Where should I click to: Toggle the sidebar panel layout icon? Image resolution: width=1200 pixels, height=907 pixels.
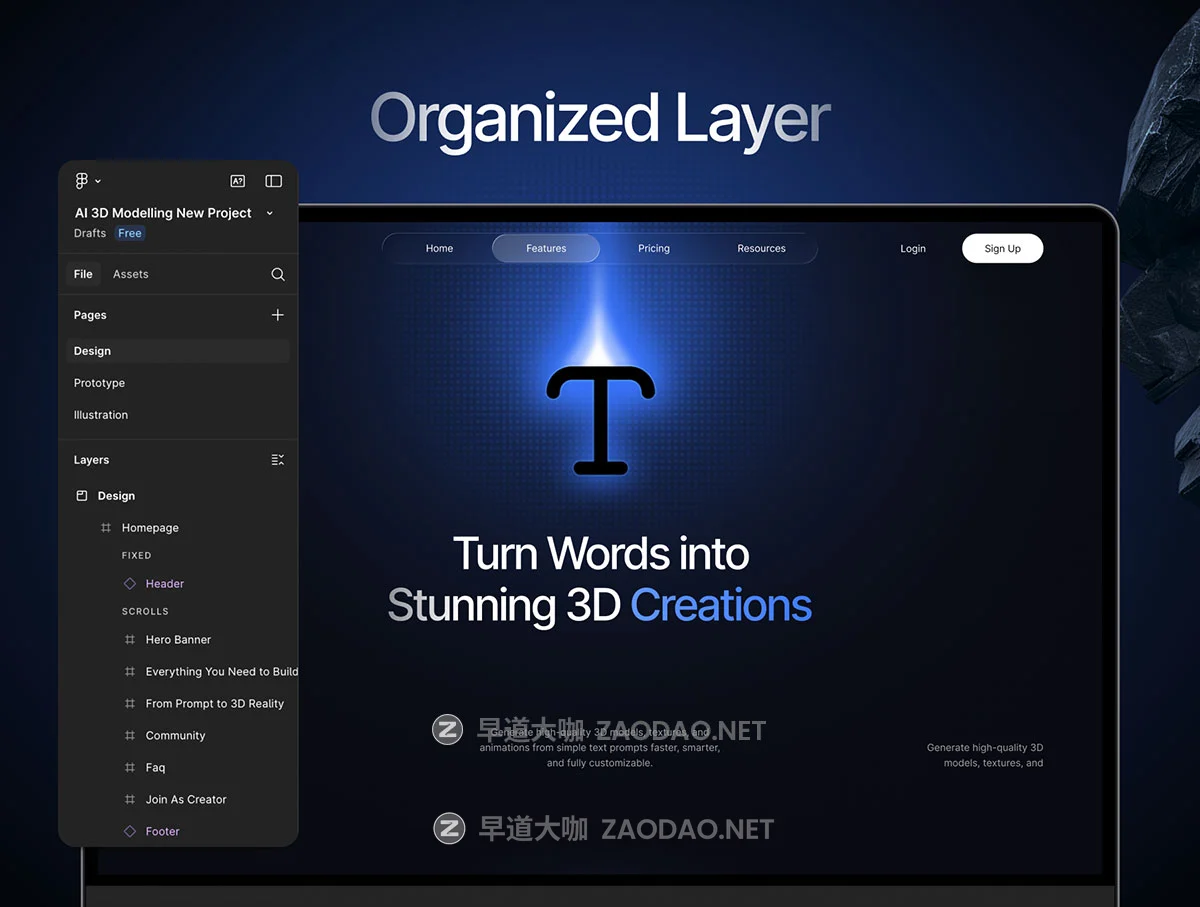(x=273, y=181)
